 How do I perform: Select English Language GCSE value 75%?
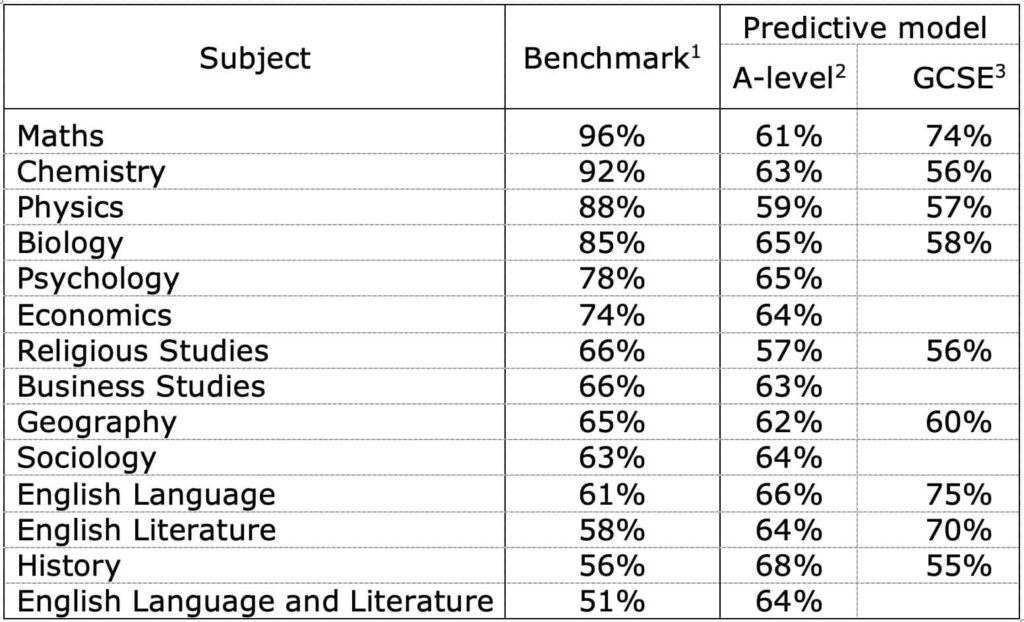pos(958,494)
